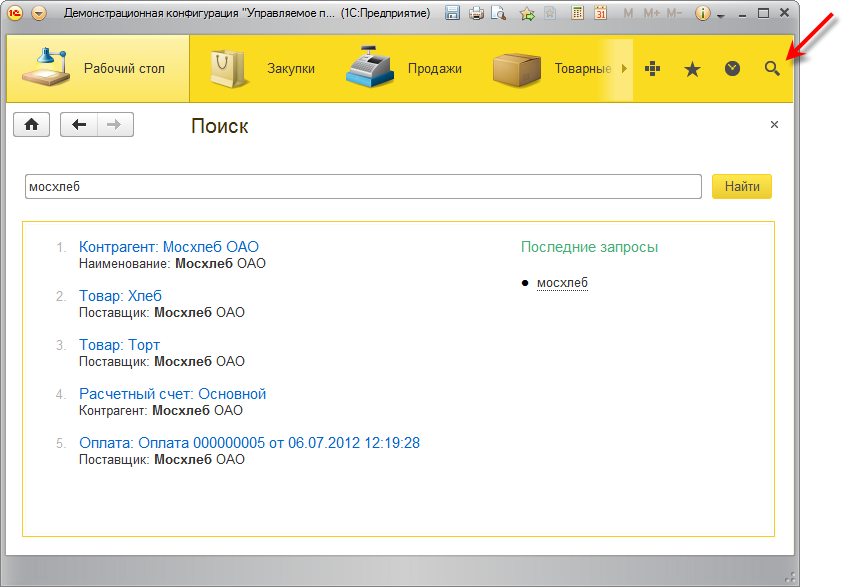Open the Calendar icon
Screen dimensions: 847x587
[600, 13]
